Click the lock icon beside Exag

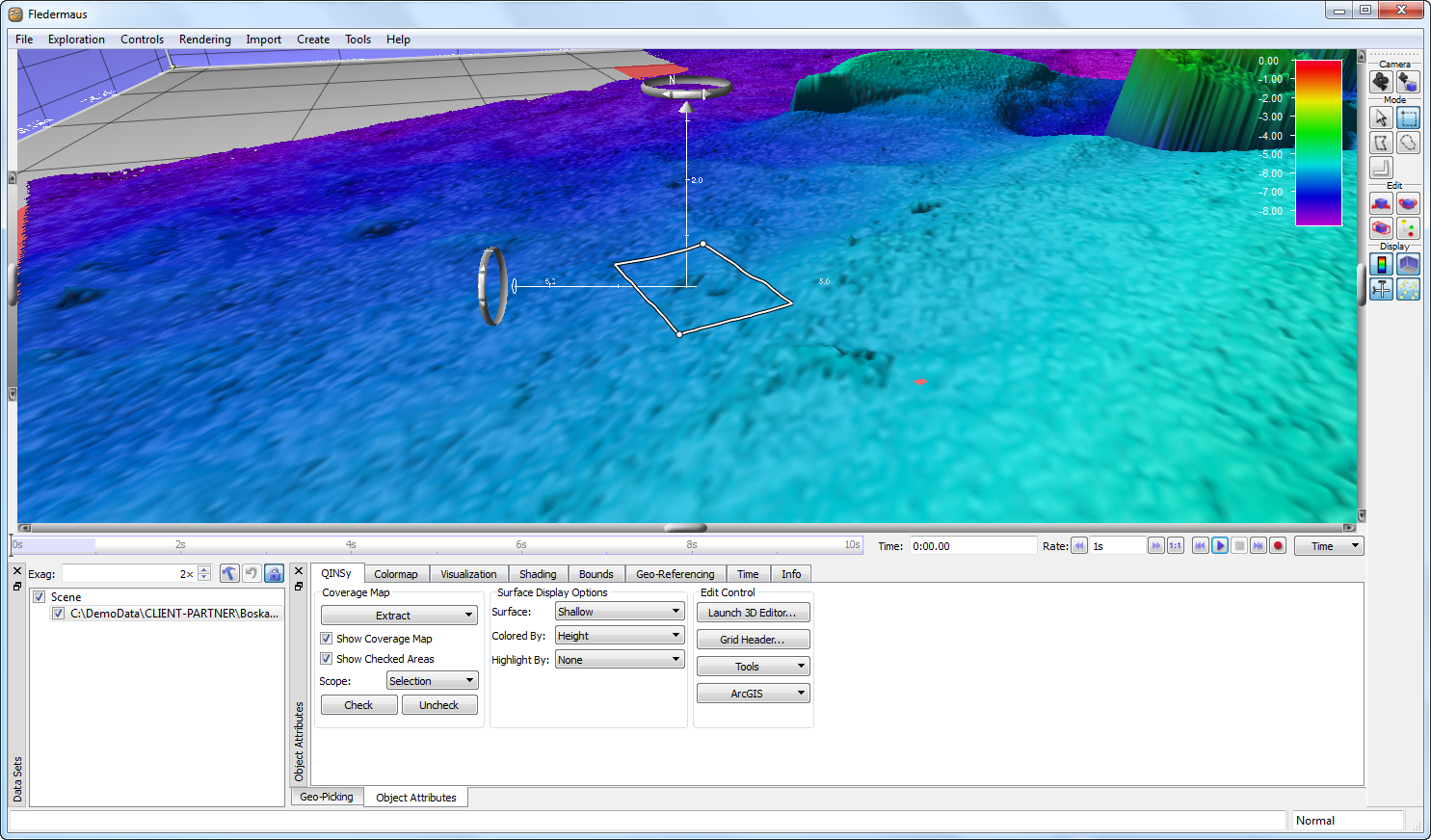(274, 573)
